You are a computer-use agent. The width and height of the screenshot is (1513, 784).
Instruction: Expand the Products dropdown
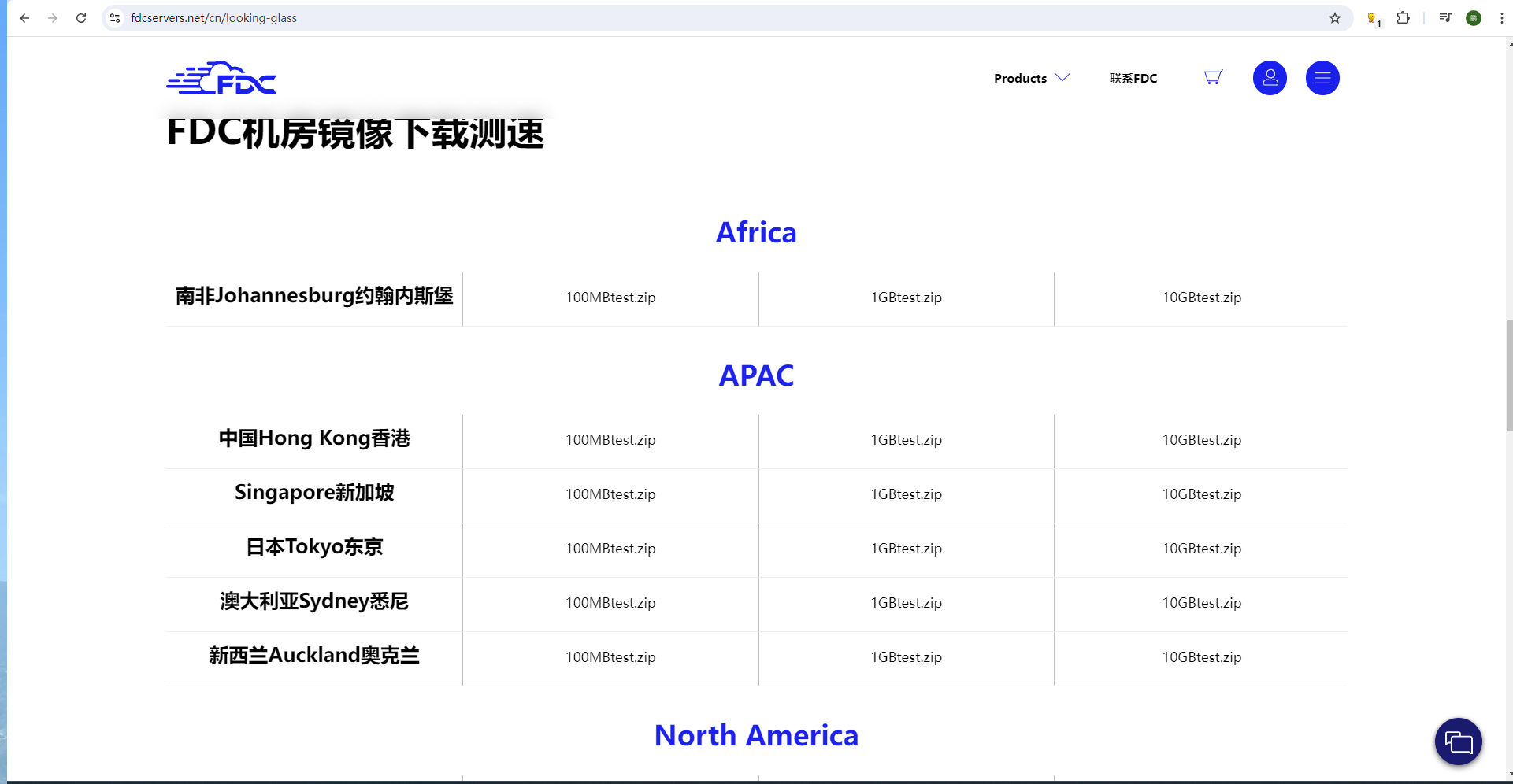click(x=1032, y=78)
